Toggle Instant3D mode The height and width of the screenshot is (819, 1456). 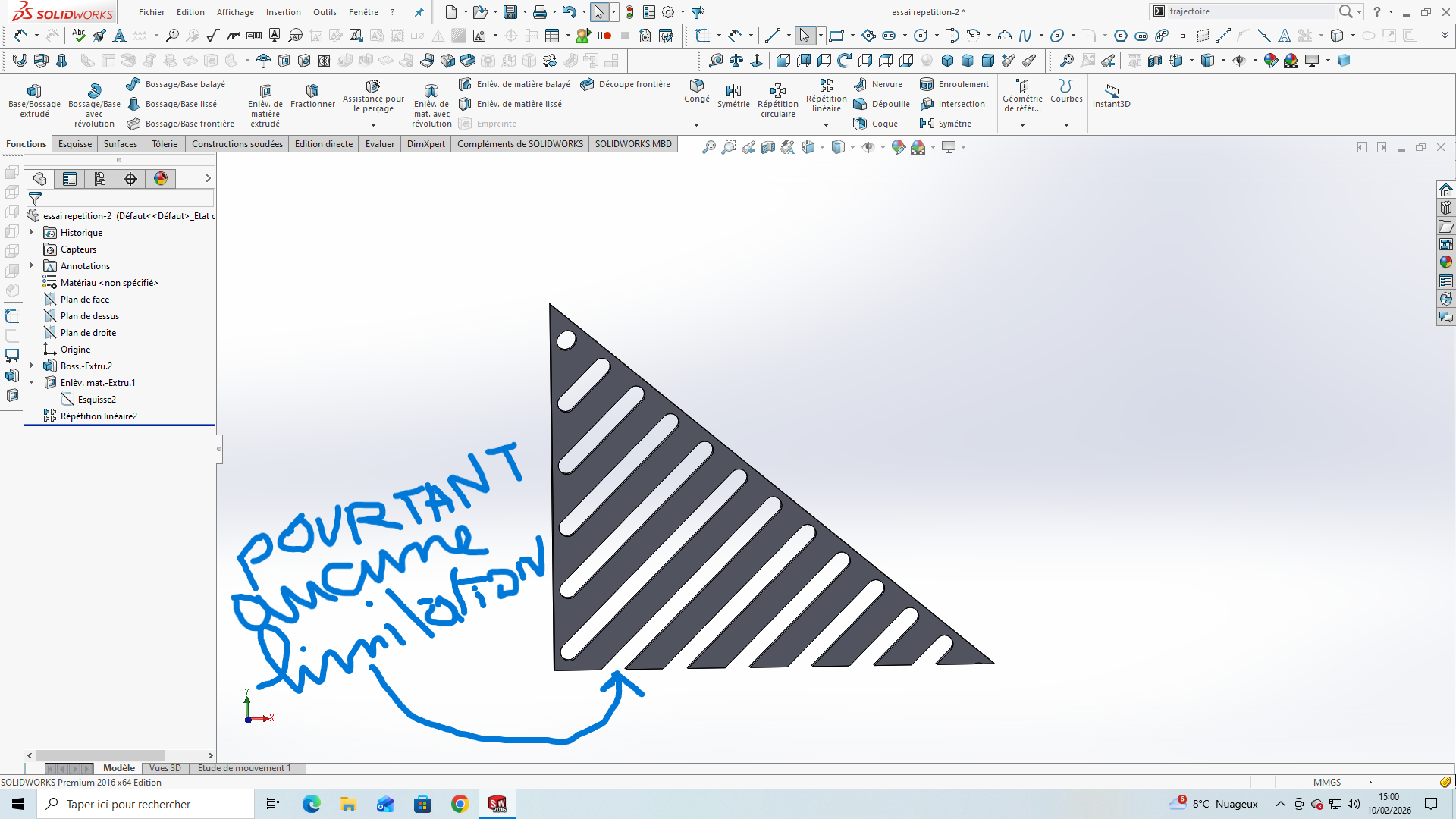coord(1111,96)
